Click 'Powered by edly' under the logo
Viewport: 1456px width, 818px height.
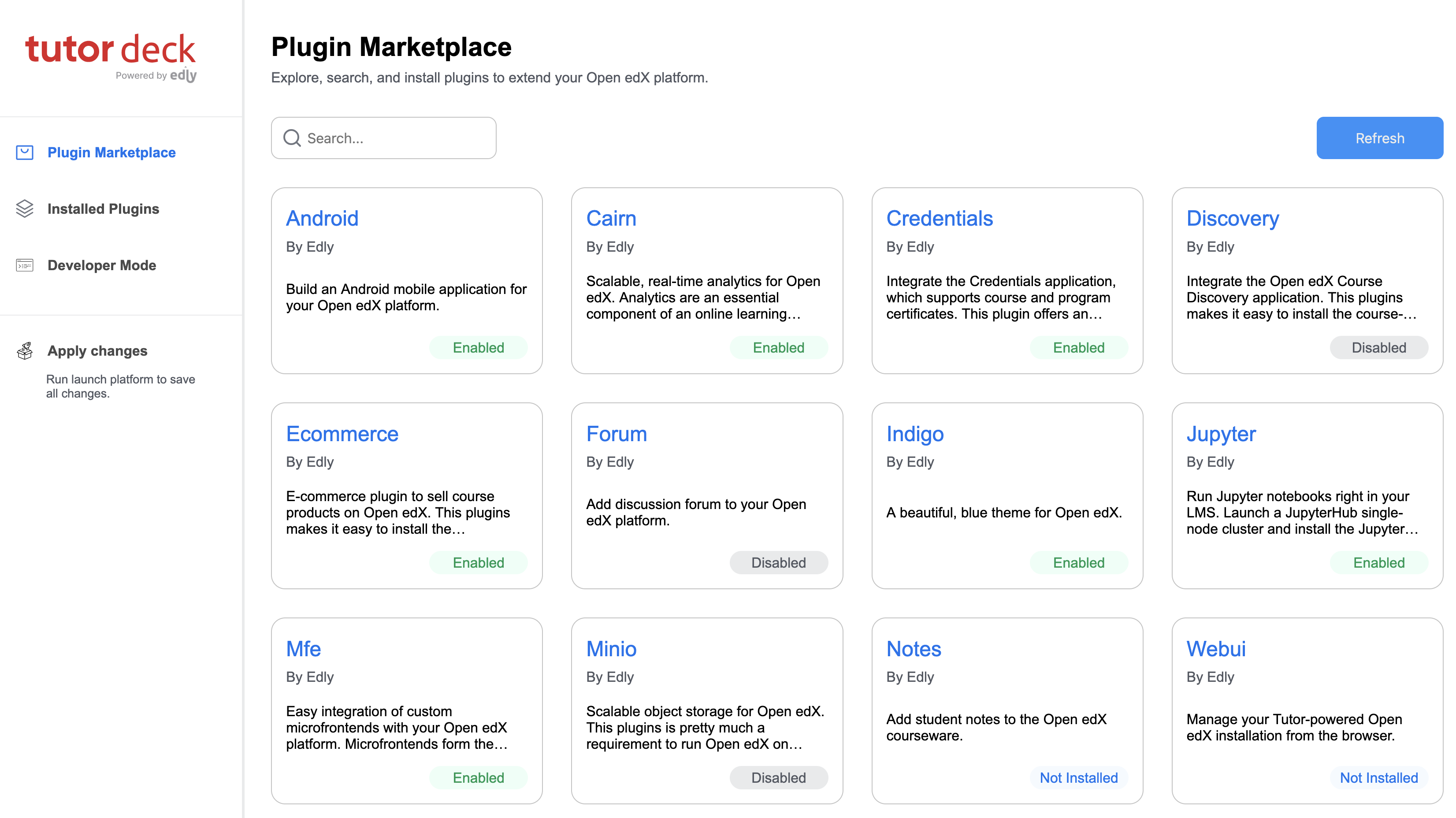(x=156, y=74)
